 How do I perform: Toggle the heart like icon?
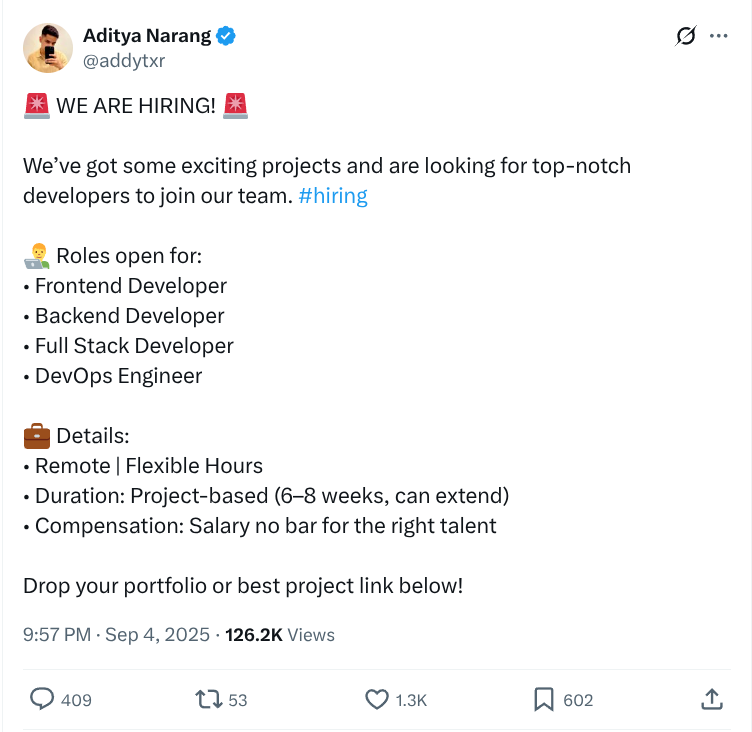coord(376,699)
